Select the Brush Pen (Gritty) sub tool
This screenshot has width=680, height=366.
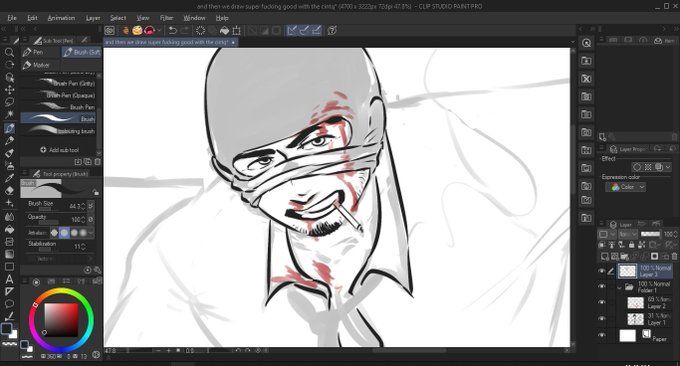(x=58, y=83)
